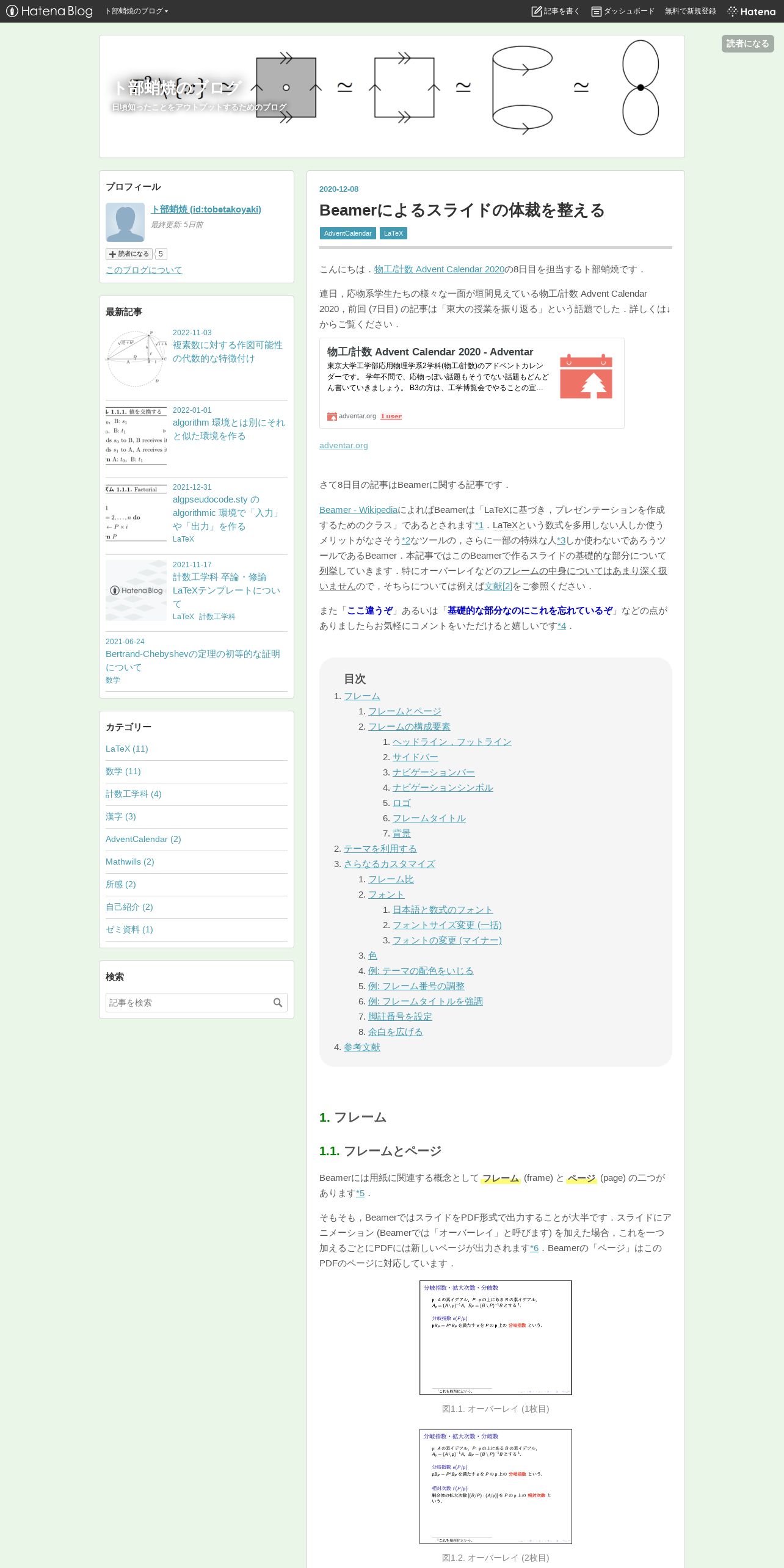Image resolution: width=784 pixels, height=1568 pixels.
Task: Select the Mathwills (2) category
Action: 130,862
